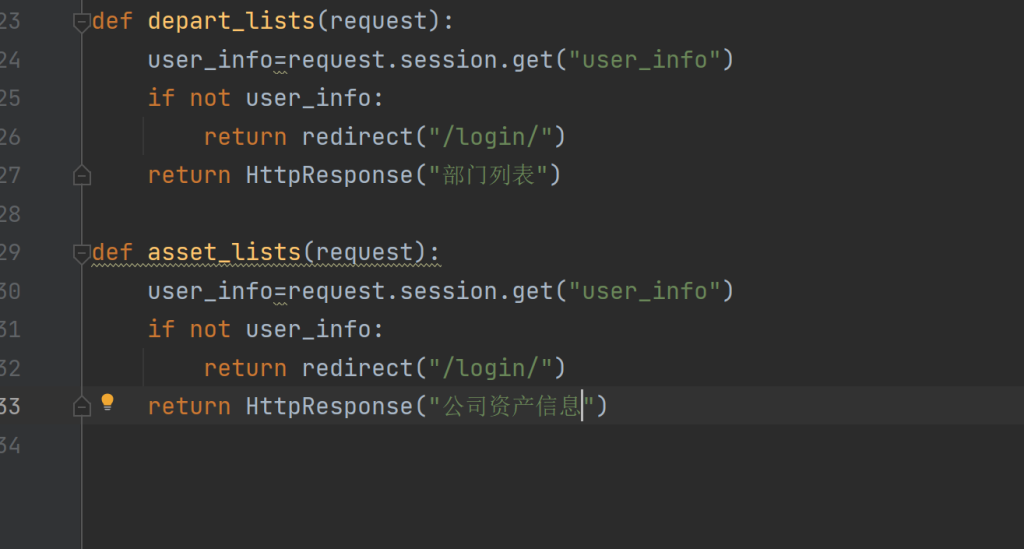Click the def keyword on line 23
Viewport: 1024px width, 549px height.
(112, 21)
